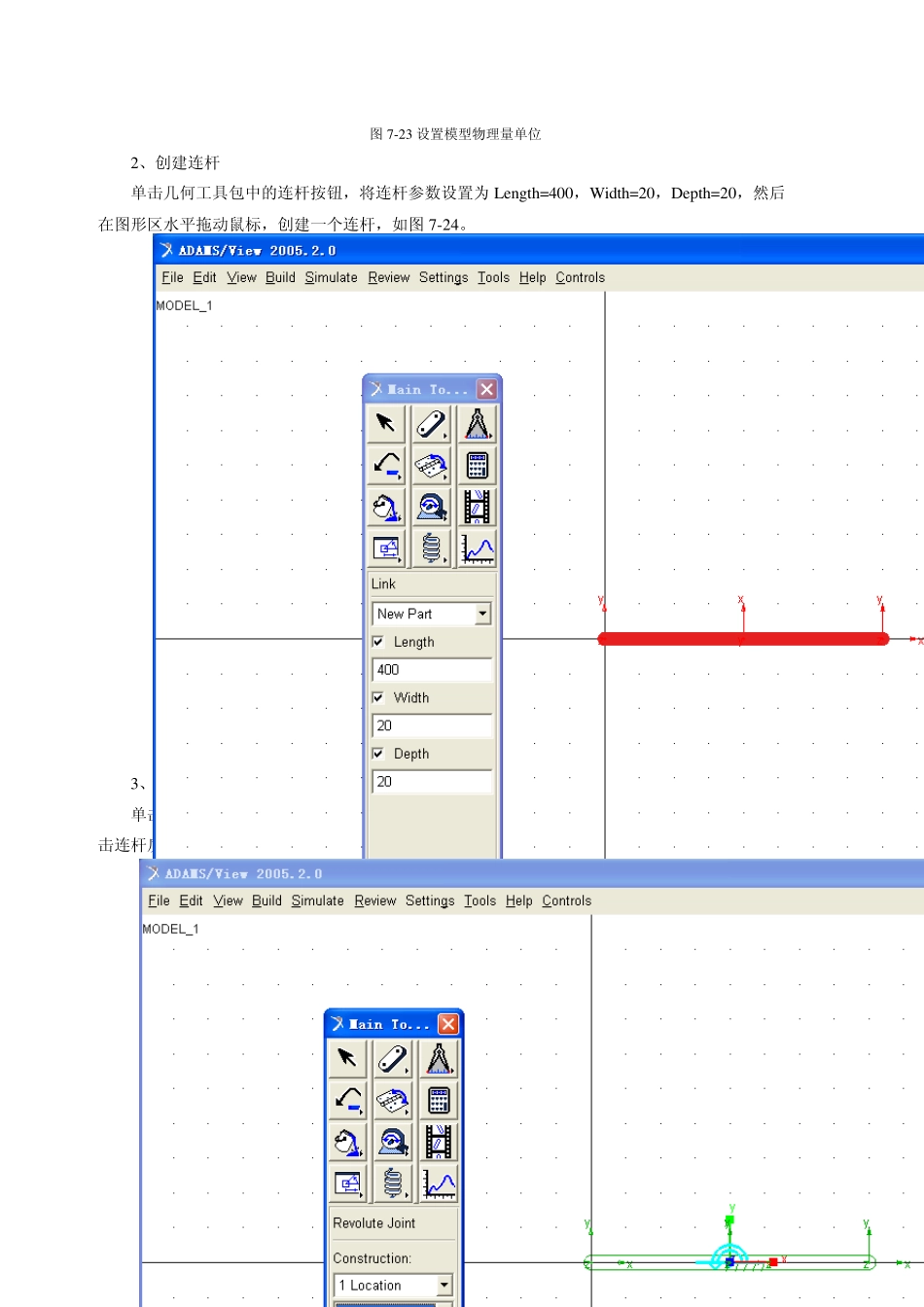Open the Plotting curve tool in Link toolbox

pyautogui.click(x=477, y=548)
